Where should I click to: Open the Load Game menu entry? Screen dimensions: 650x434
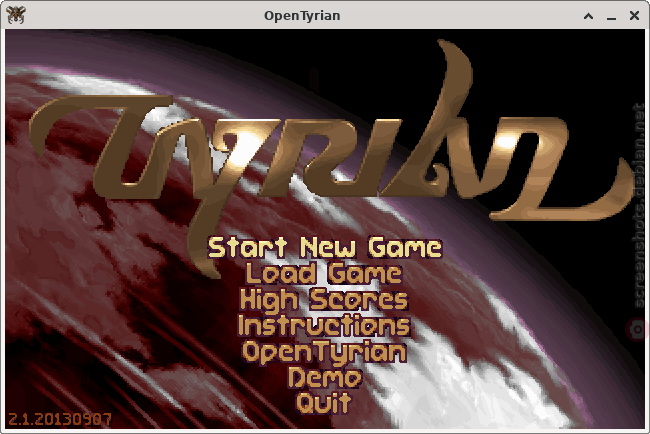point(324,274)
